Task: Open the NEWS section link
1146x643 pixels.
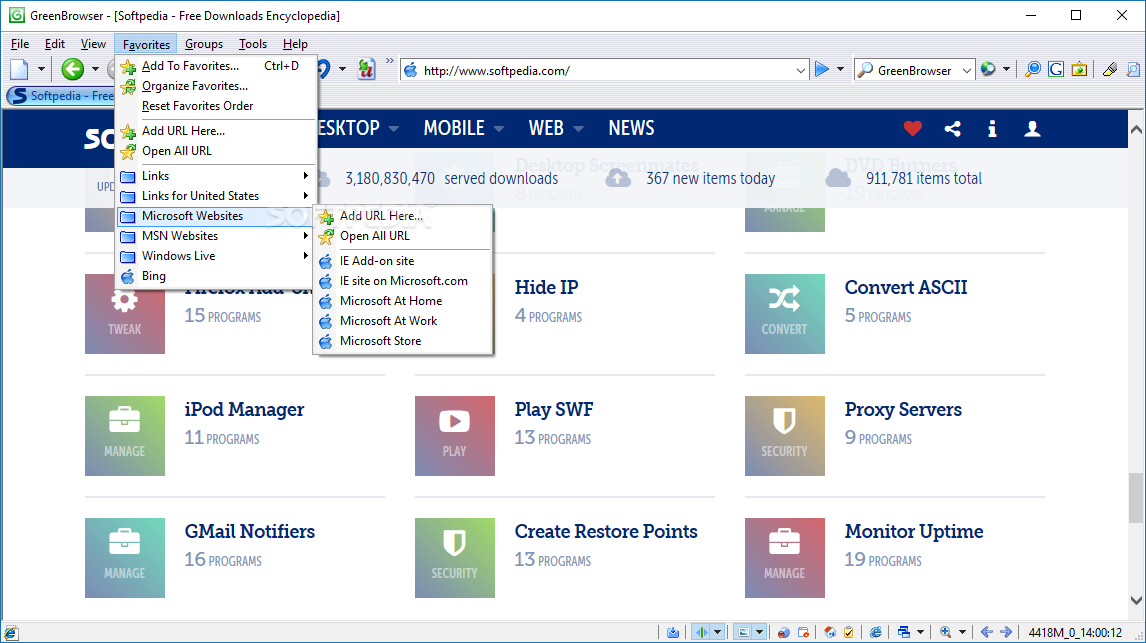Action: coord(631,129)
